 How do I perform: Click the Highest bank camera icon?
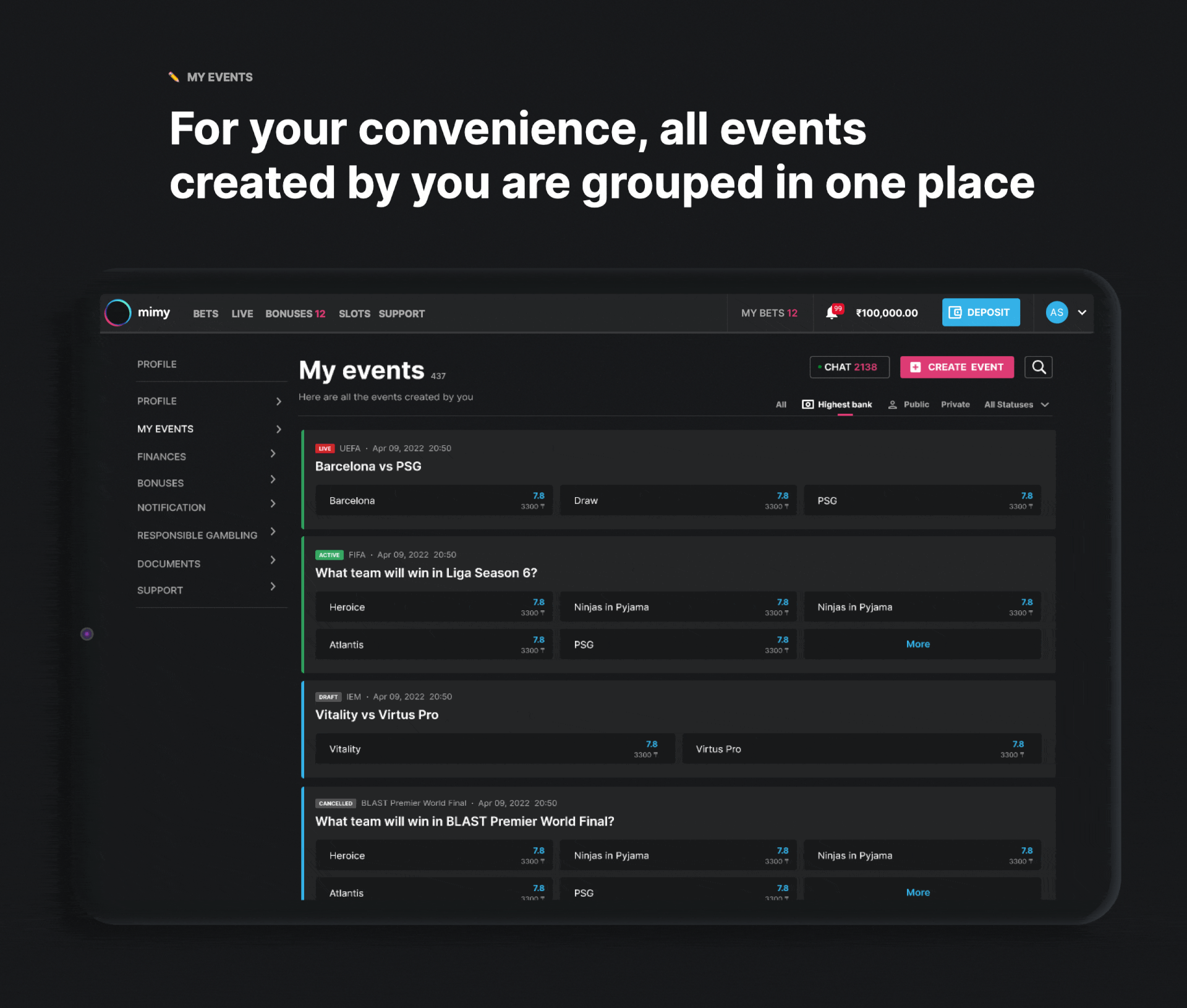click(x=807, y=404)
